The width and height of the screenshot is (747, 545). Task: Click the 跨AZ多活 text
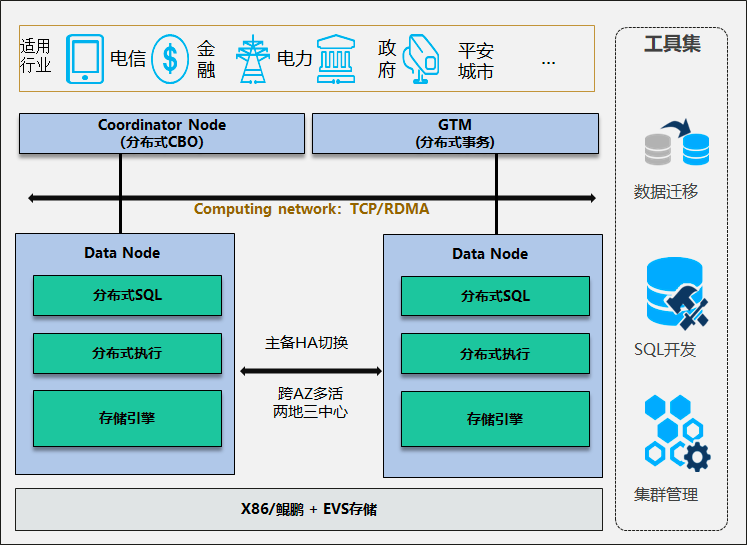pyautogui.click(x=310, y=394)
